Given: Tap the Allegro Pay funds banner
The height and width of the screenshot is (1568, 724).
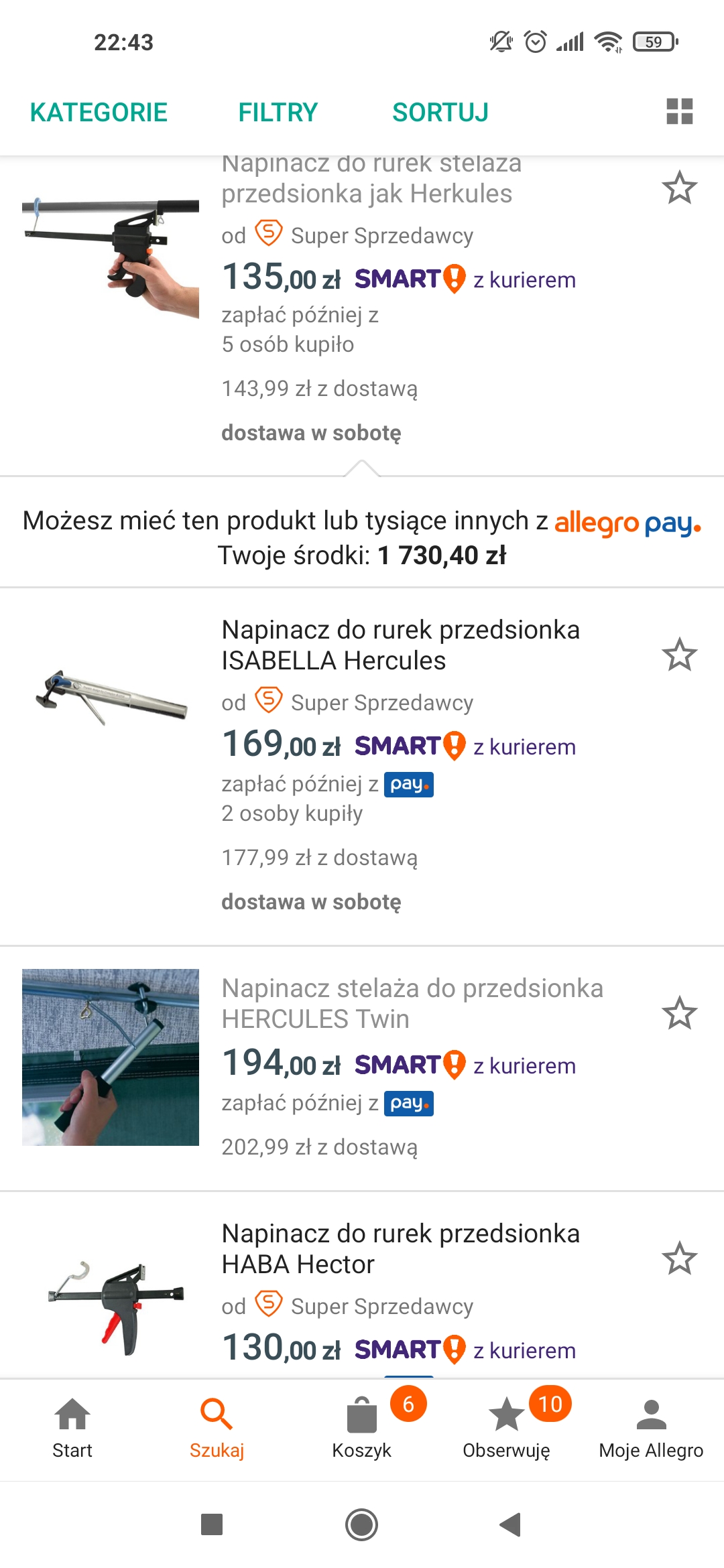Looking at the screenshot, I should pyautogui.click(x=362, y=537).
